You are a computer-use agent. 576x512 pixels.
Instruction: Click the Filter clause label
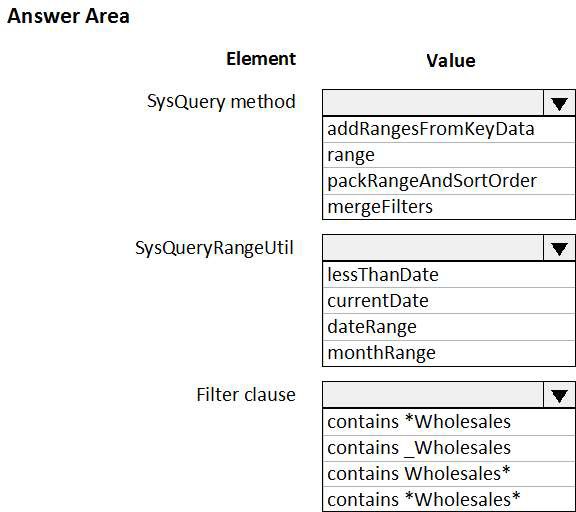coord(246,395)
